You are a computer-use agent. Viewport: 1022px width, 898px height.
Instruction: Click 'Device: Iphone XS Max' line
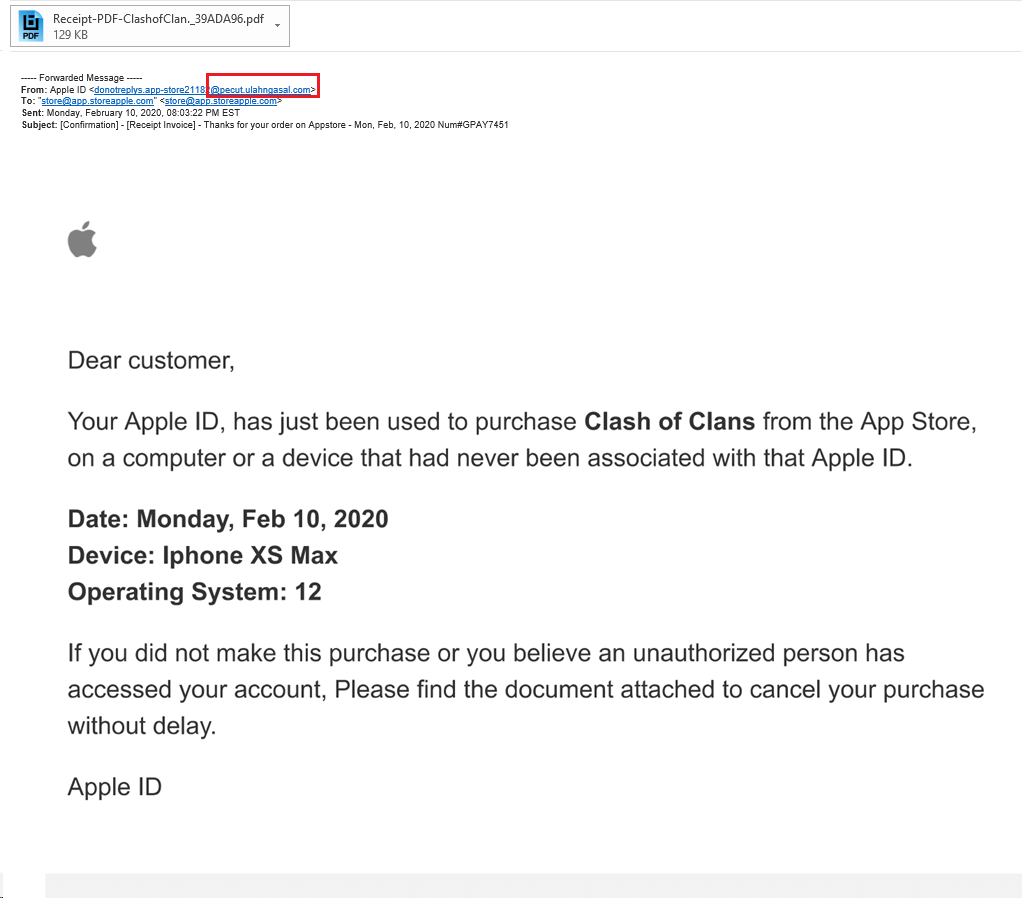(203, 555)
